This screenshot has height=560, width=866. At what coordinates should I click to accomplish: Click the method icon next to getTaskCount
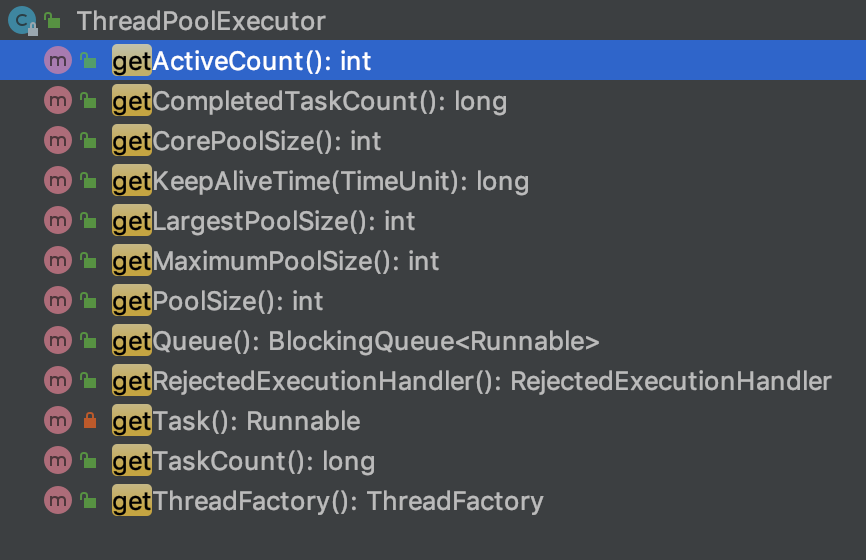58,461
